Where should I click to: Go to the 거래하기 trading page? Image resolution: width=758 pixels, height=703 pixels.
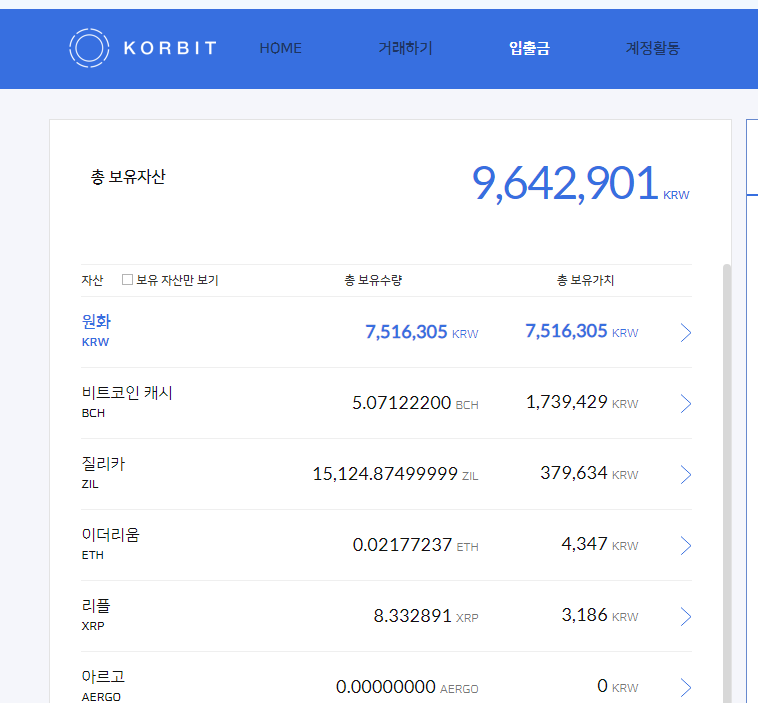tap(405, 48)
